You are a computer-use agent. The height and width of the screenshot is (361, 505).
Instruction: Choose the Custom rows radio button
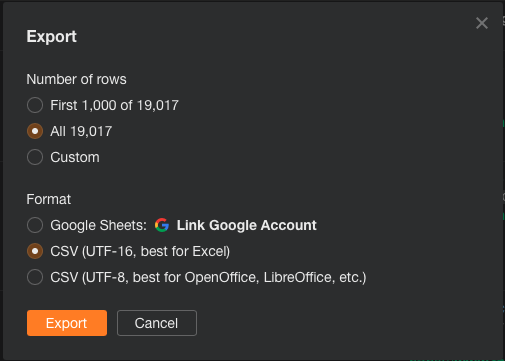35,157
